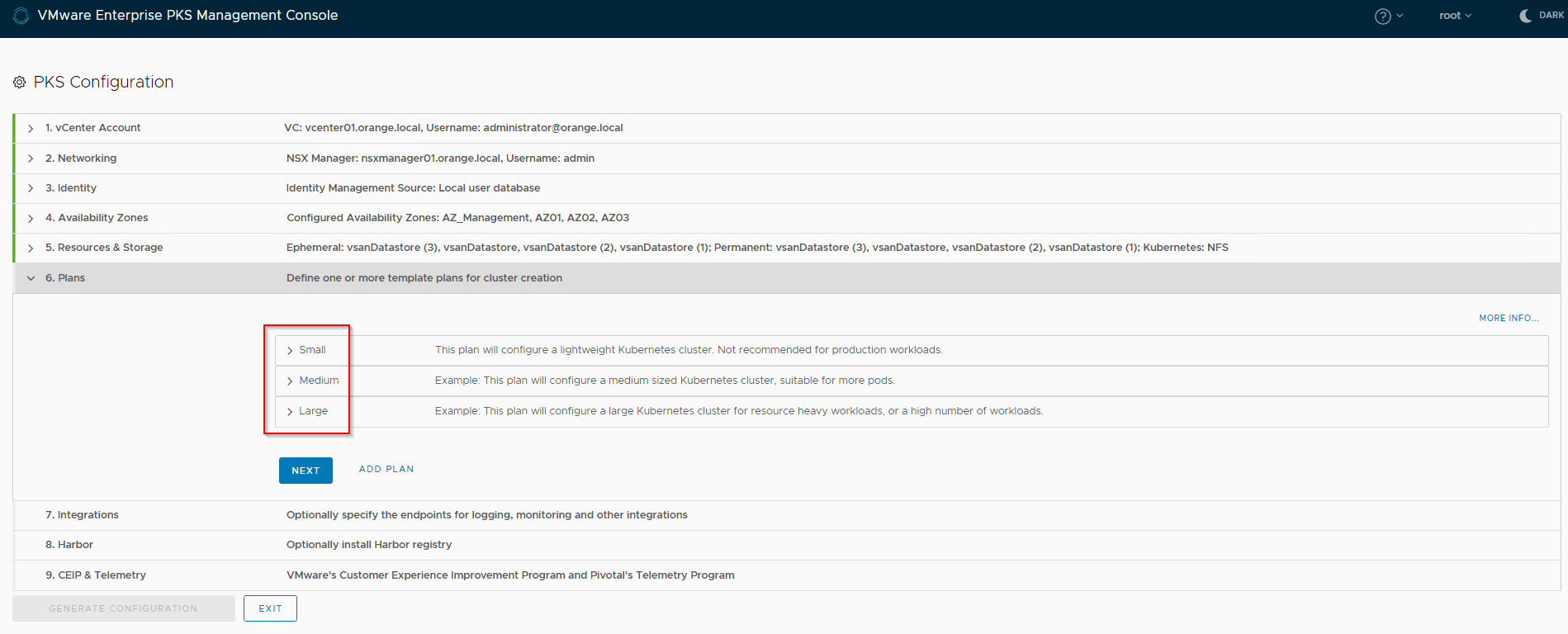Select the 9. CEIP & Telemetry section row
Viewport: 1568px width, 634px height.
[x=787, y=575]
